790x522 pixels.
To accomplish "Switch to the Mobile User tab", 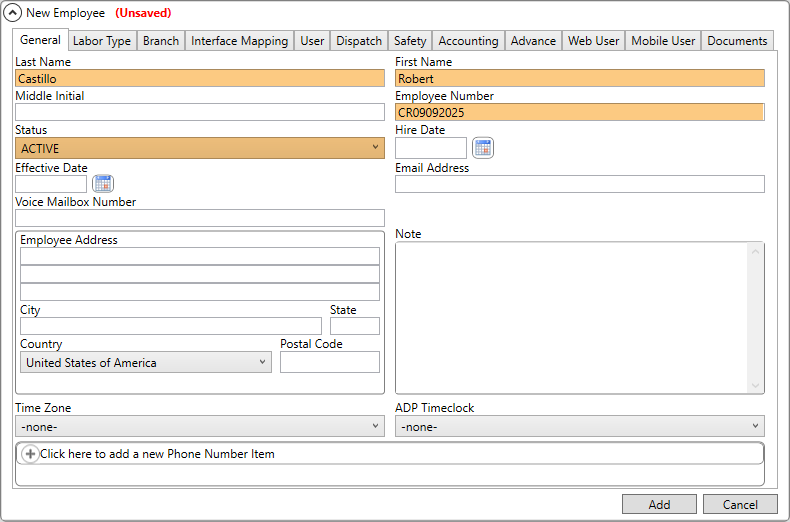I will tap(663, 41).
